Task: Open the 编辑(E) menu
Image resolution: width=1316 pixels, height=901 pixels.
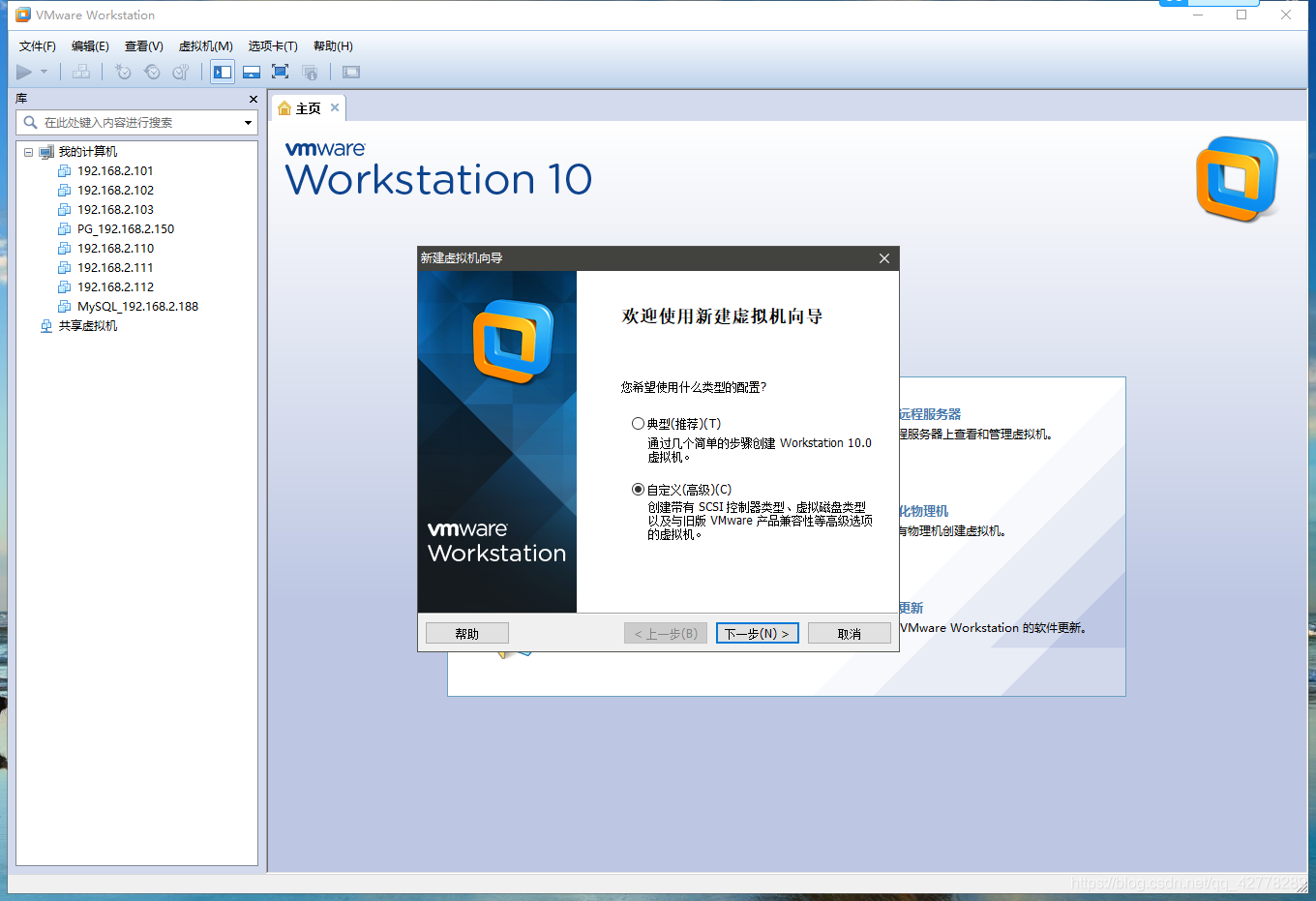Action: [90, 46]
